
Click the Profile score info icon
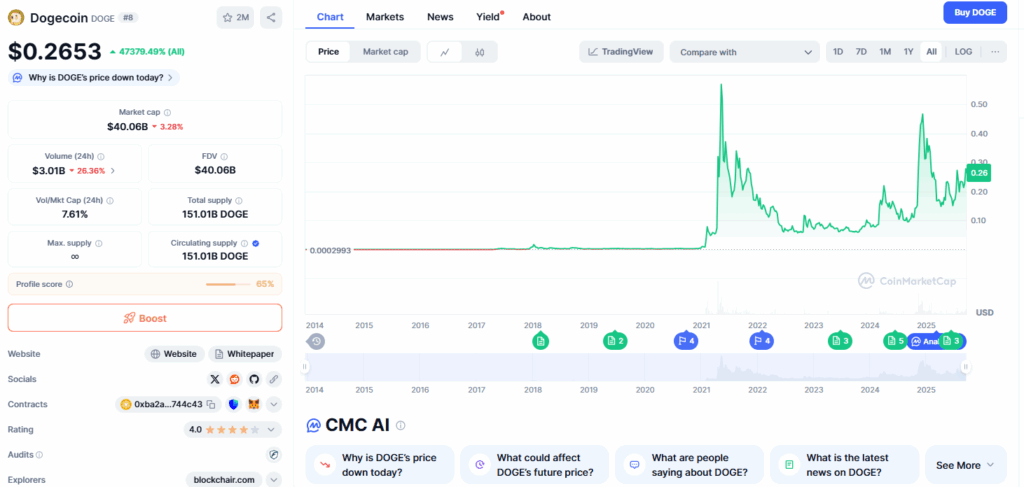(x=69, y=285)
